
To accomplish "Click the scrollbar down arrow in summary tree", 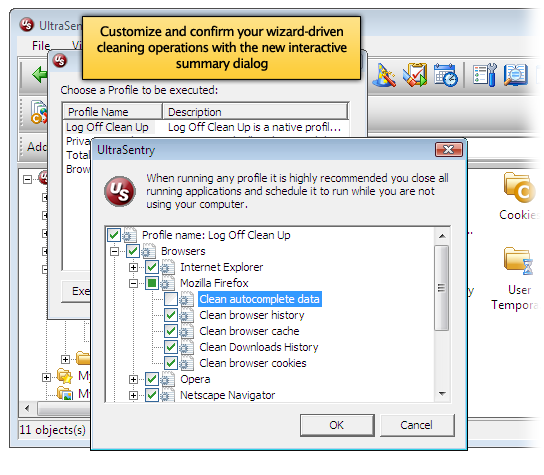I will point(442,393).
